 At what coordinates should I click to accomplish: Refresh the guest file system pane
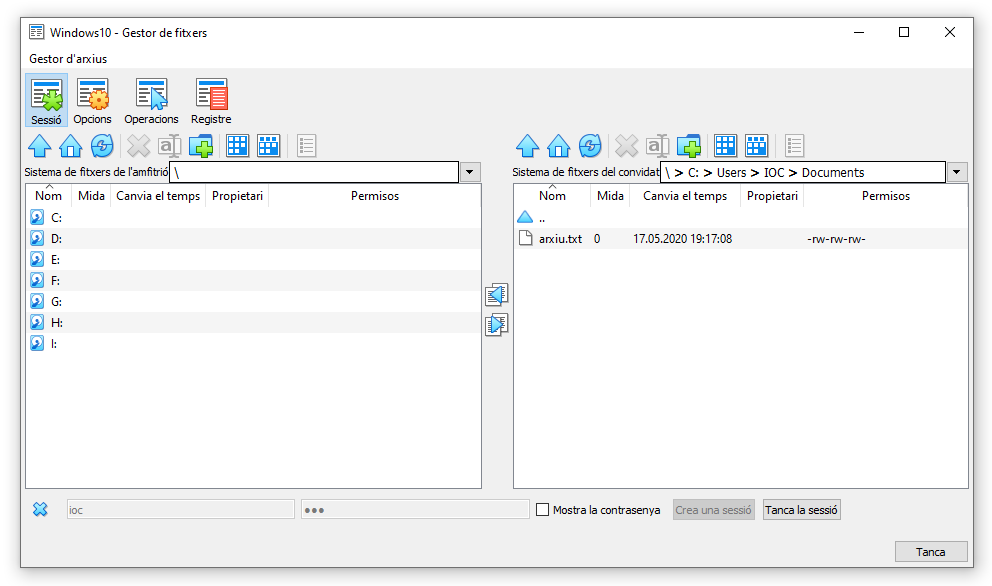point(590,147)
